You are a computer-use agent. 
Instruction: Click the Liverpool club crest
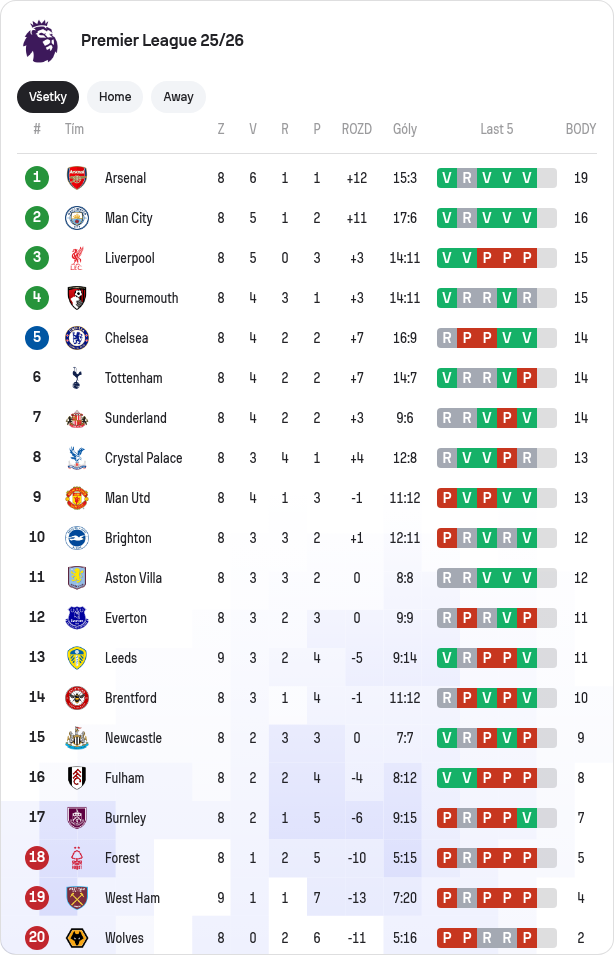(77, 258)
